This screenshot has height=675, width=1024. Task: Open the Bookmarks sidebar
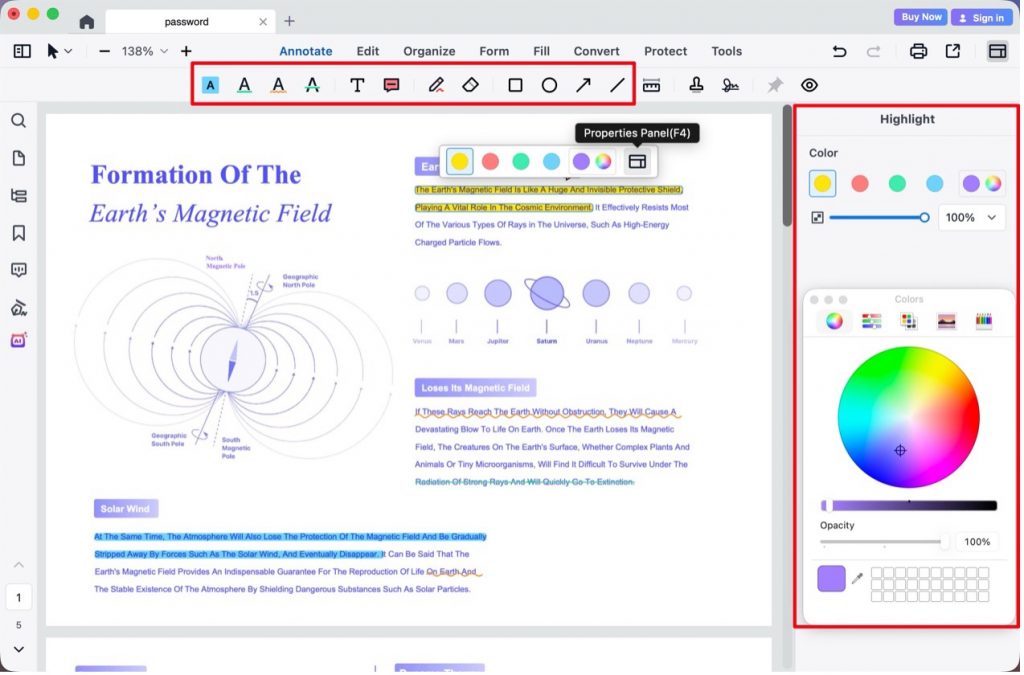click(19, 233)
